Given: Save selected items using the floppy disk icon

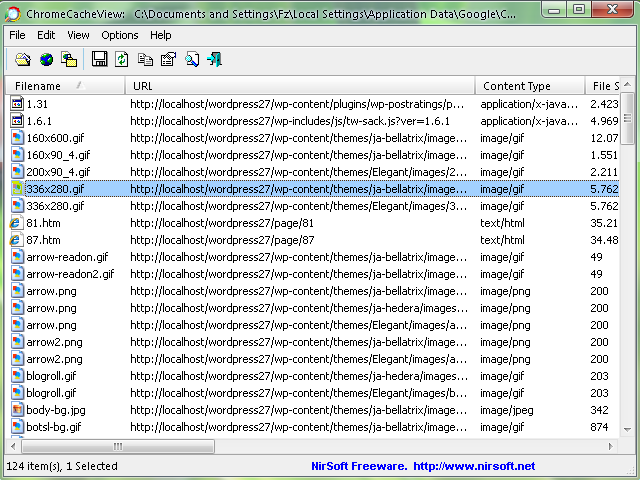Looking at the screenshot, I should [99, 59].
